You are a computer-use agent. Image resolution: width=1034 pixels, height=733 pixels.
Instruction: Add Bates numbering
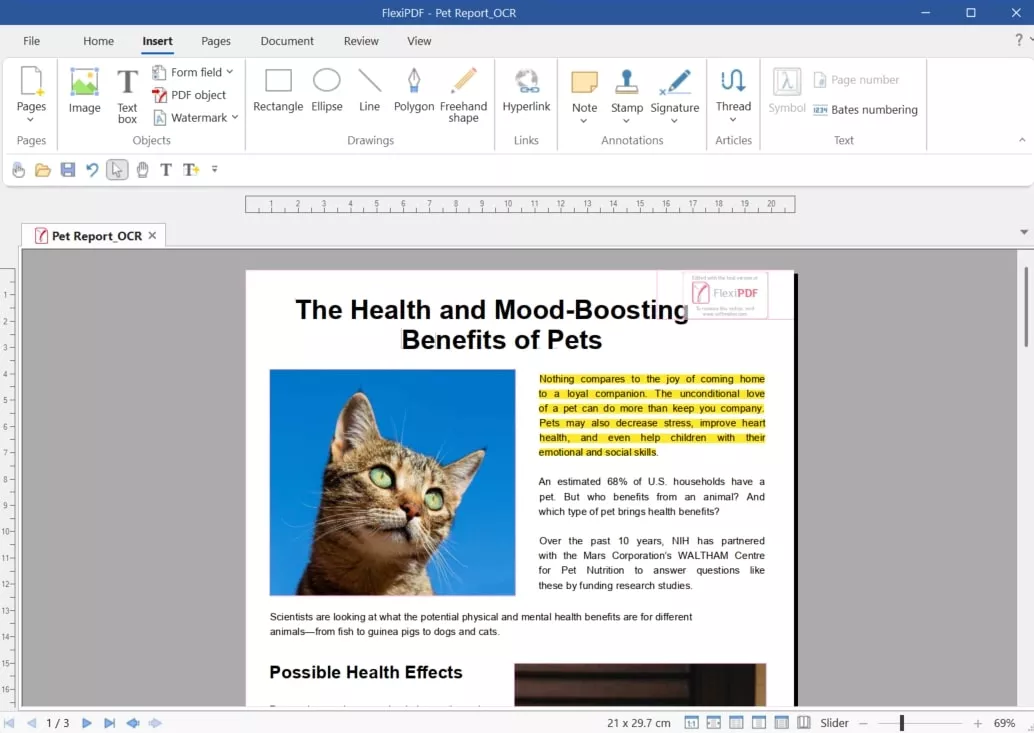pos(865,109)
